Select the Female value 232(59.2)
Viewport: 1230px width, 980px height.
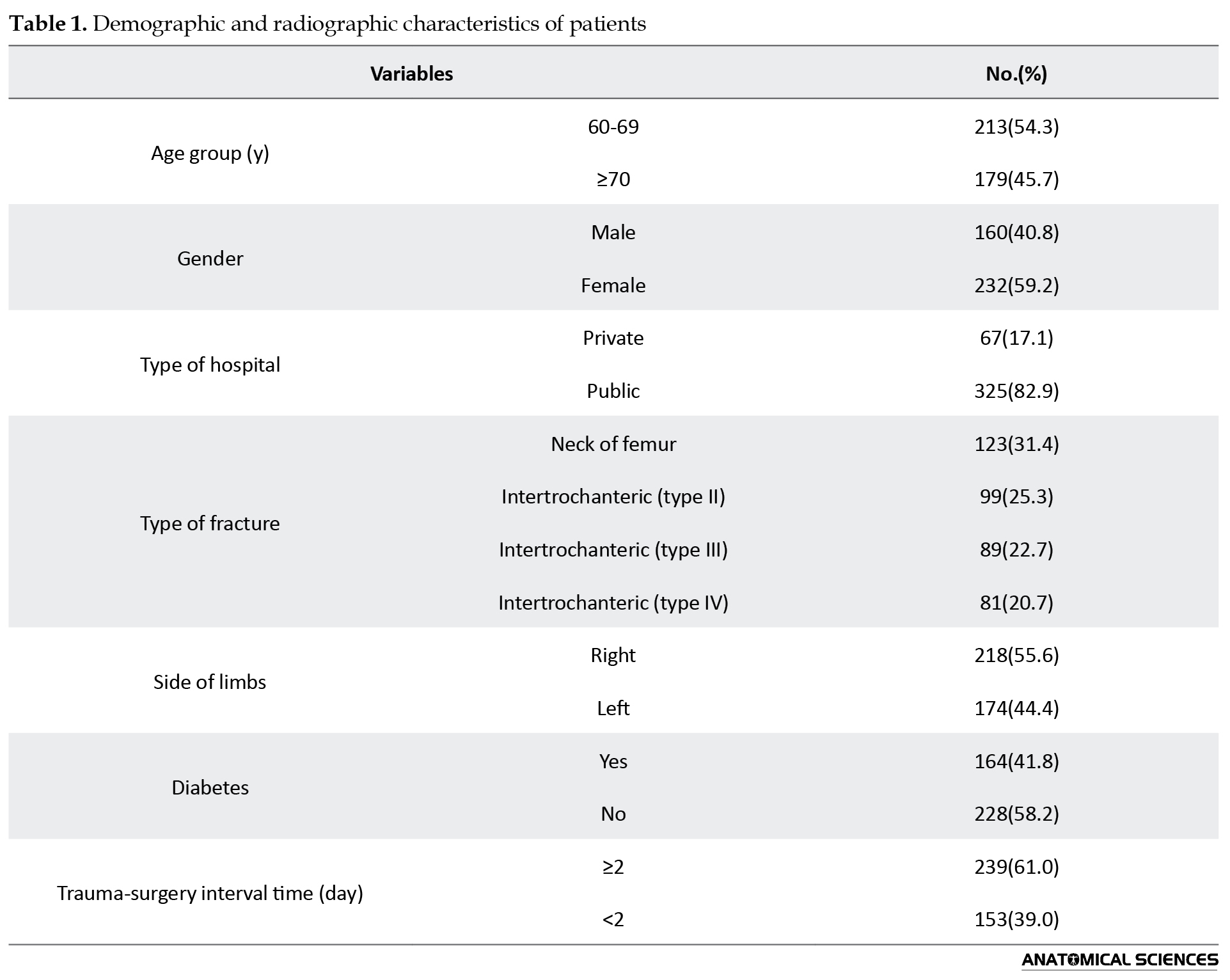(x=1016, y=285)
